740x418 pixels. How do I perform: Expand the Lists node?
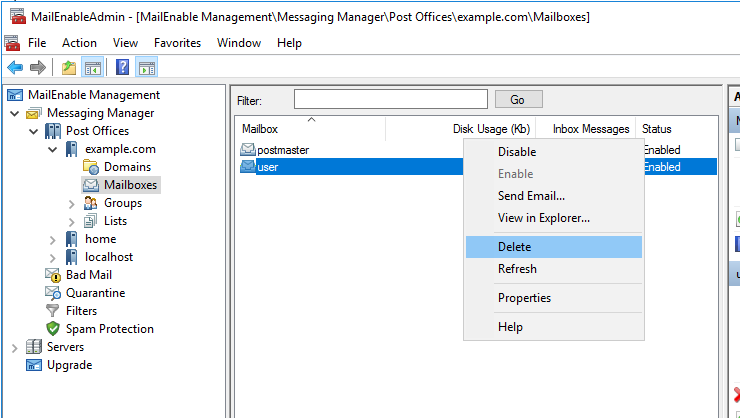point(72,222)
